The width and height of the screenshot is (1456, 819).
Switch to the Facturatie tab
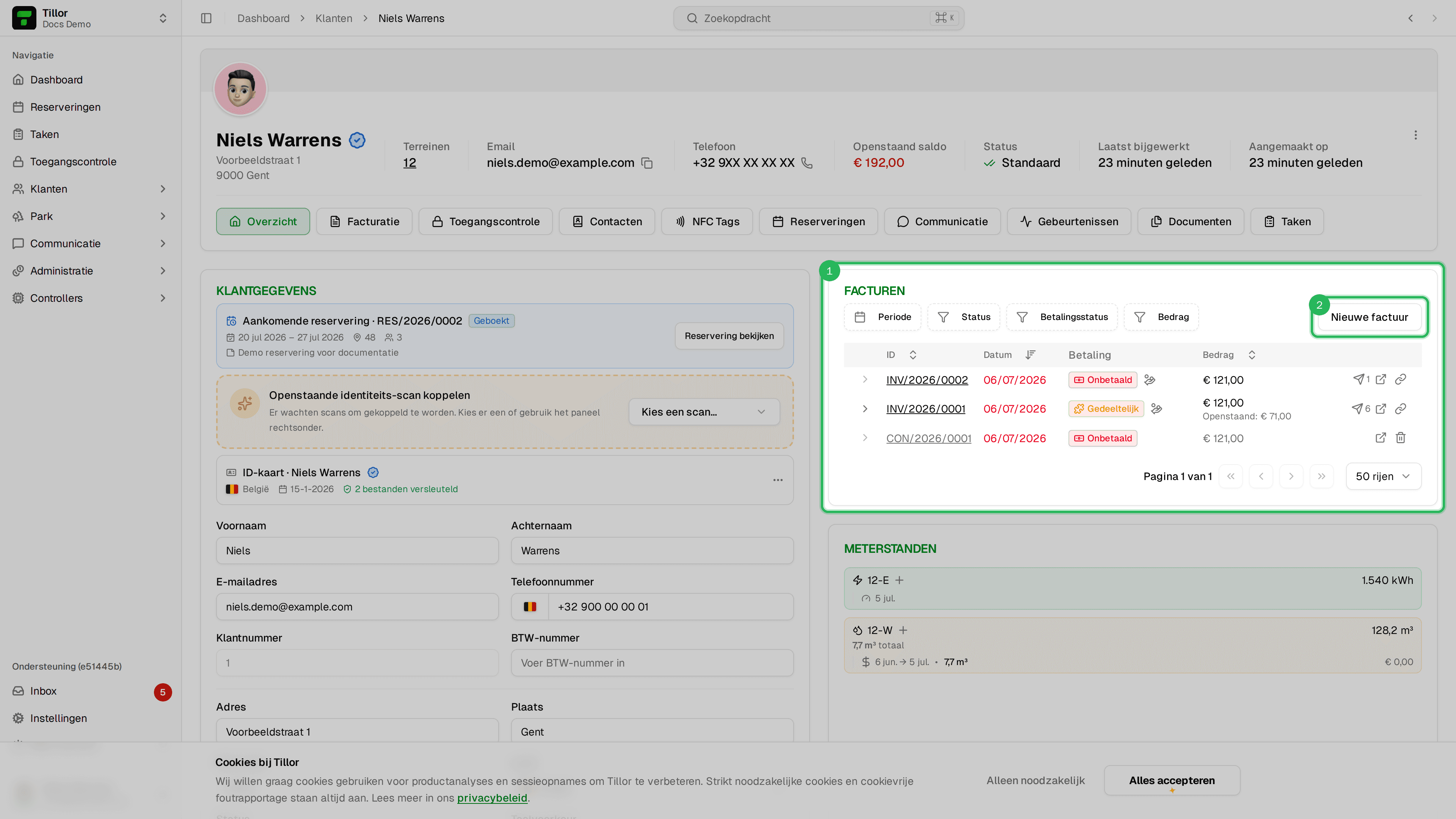point(364,221)
